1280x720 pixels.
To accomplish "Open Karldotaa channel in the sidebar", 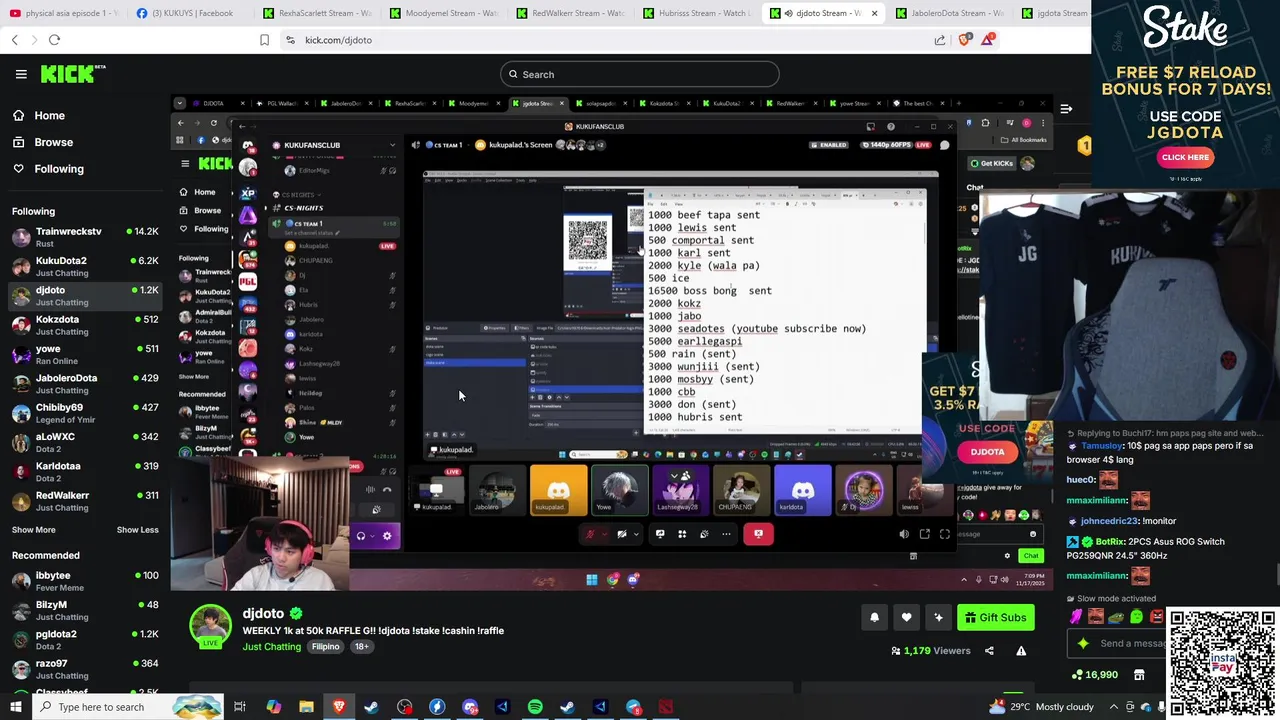I will (85, 472).
